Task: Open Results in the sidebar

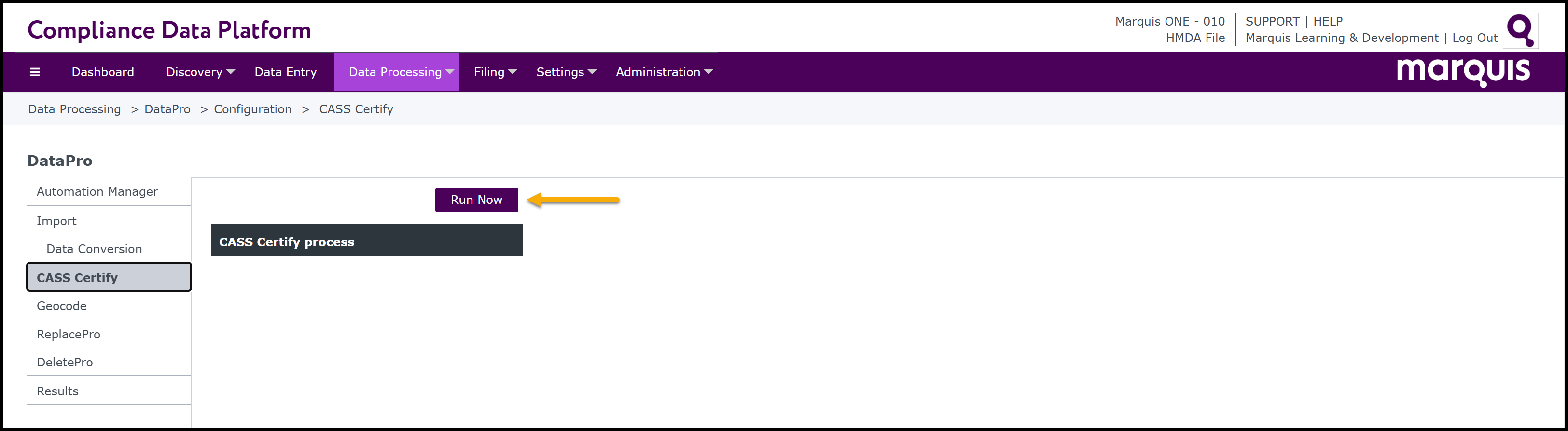Action: click(58, 391)
